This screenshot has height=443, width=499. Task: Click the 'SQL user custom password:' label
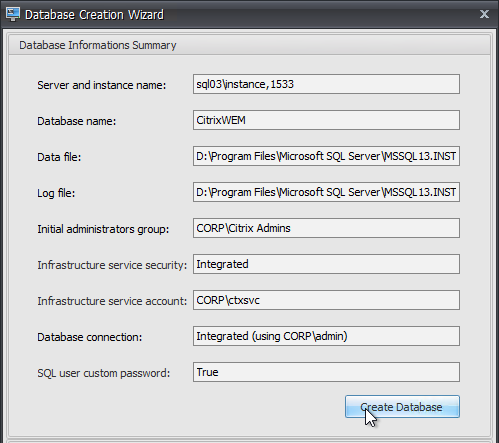104,373
